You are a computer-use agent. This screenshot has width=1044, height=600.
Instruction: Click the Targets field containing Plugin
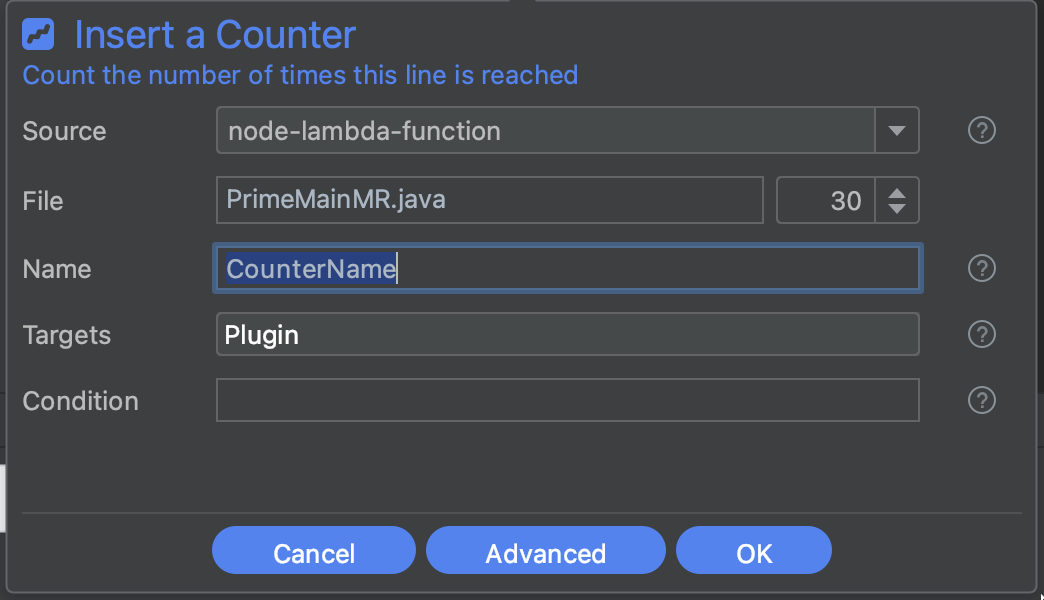[567, 335]
